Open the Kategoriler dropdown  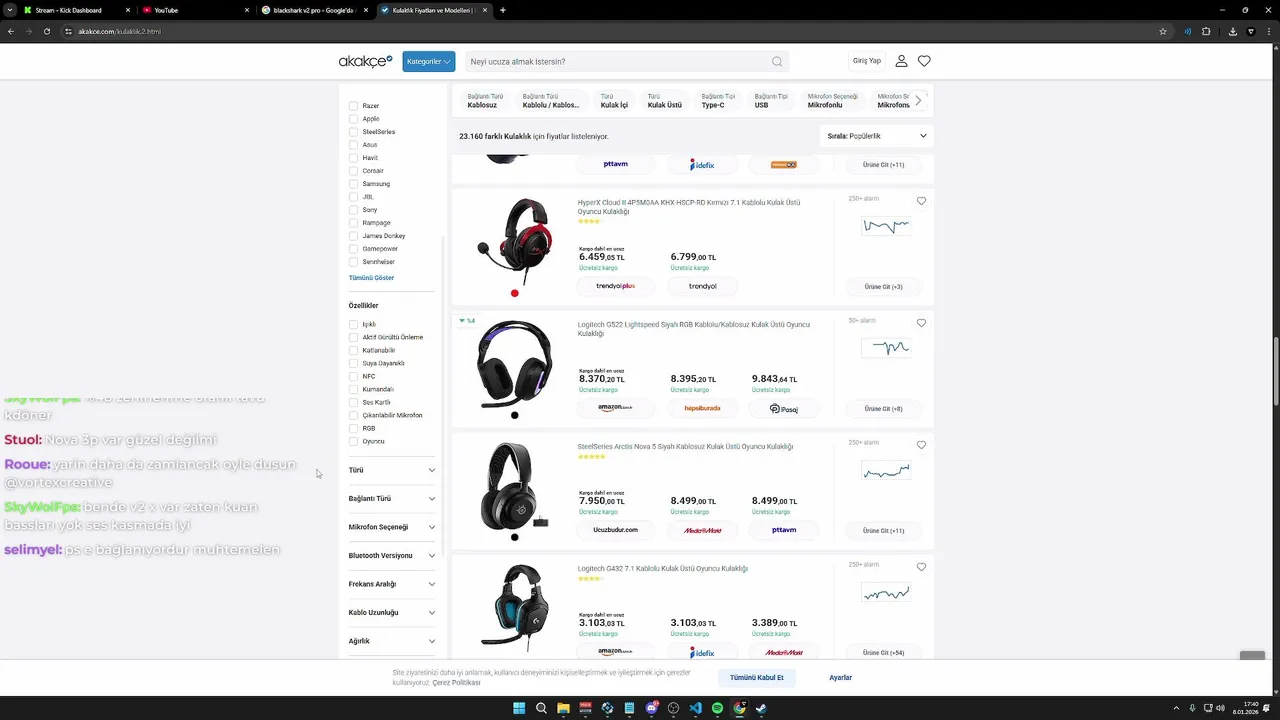click(x=429, y=61)
